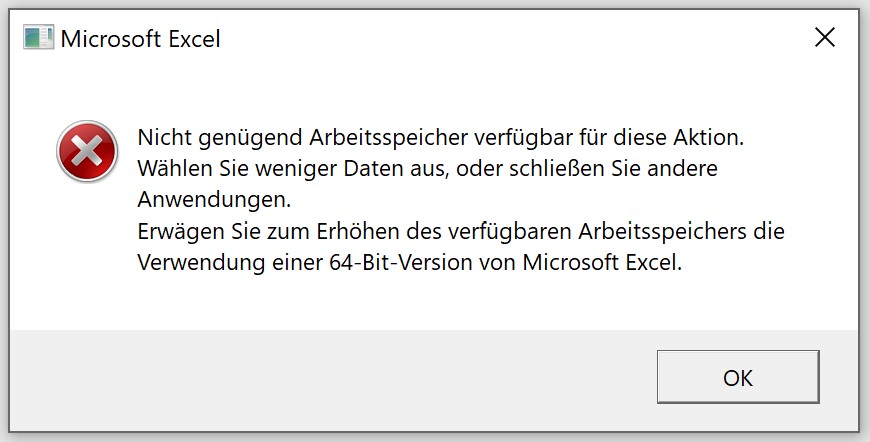
Task: Click the "Nicht genügend" words in first line
Action: pyautogui.click(x=220, y=137)
